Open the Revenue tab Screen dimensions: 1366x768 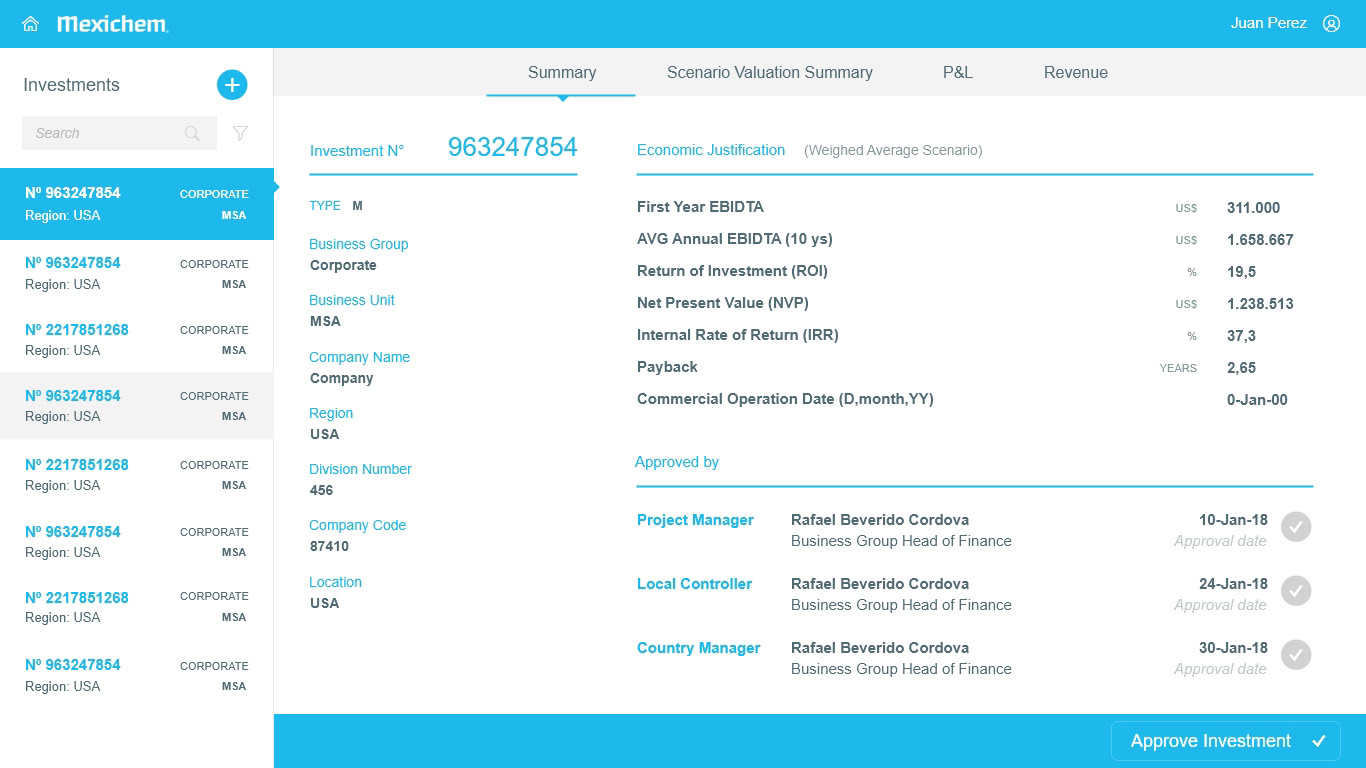point(1076,73)
